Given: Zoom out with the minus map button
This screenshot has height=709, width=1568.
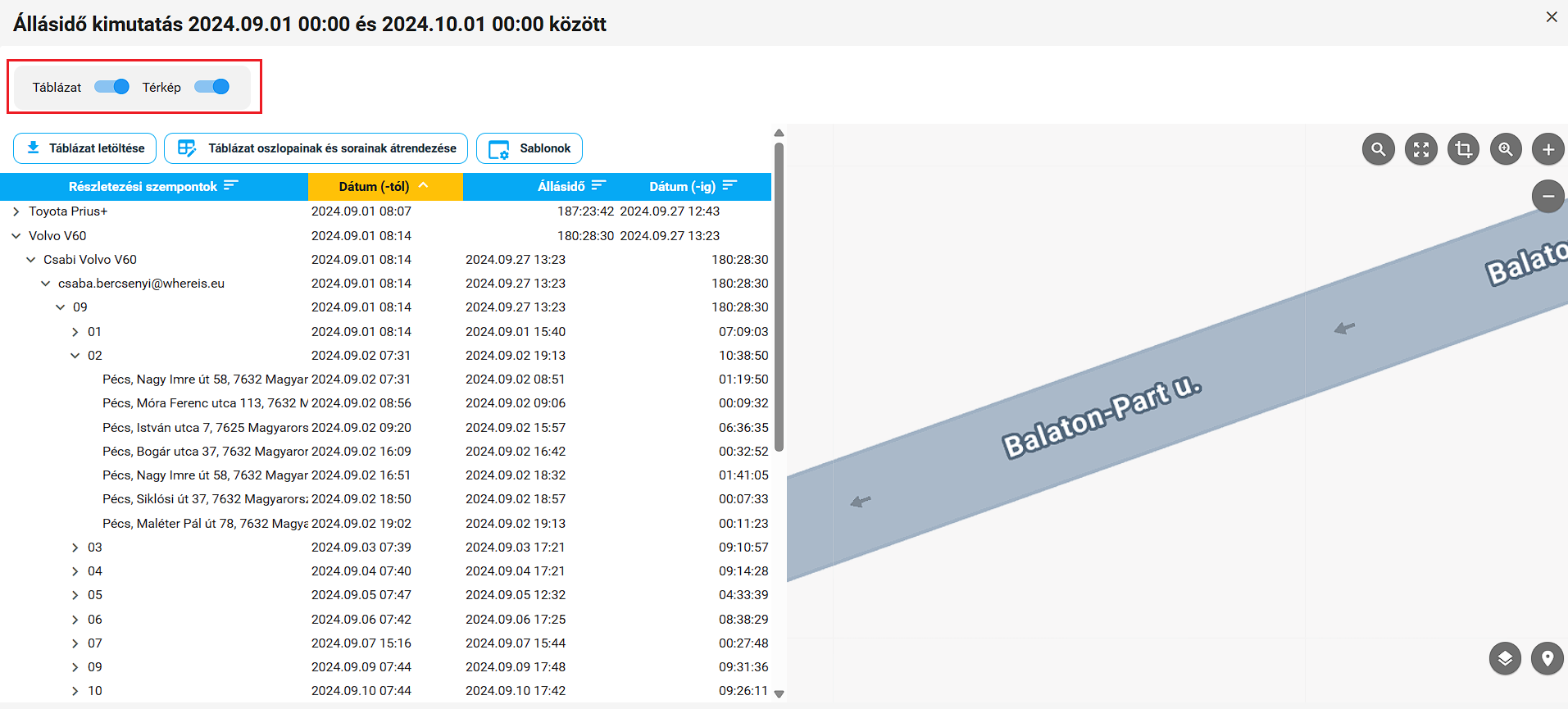Looking at the screenshot, I should 1548,196.
